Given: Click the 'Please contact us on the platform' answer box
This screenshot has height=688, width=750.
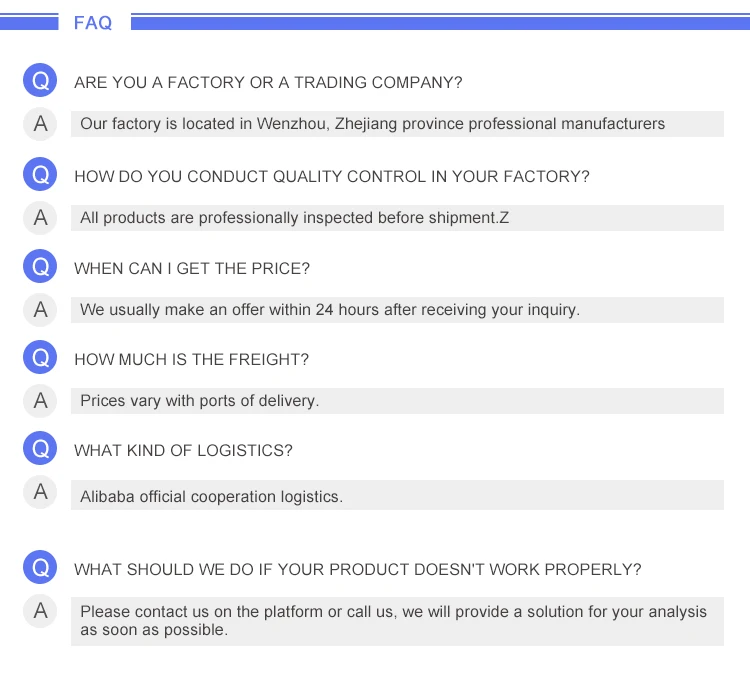Looking at the screenshot, I should click(396, 621).
